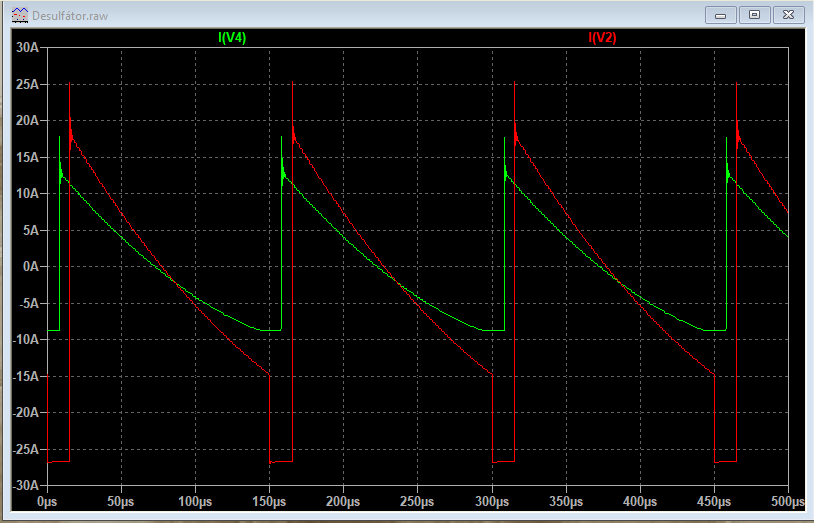The width and height of the screenshot is (814, 523).
Task: Click the Desulfátor.raw title text
Action: point(70,16)
